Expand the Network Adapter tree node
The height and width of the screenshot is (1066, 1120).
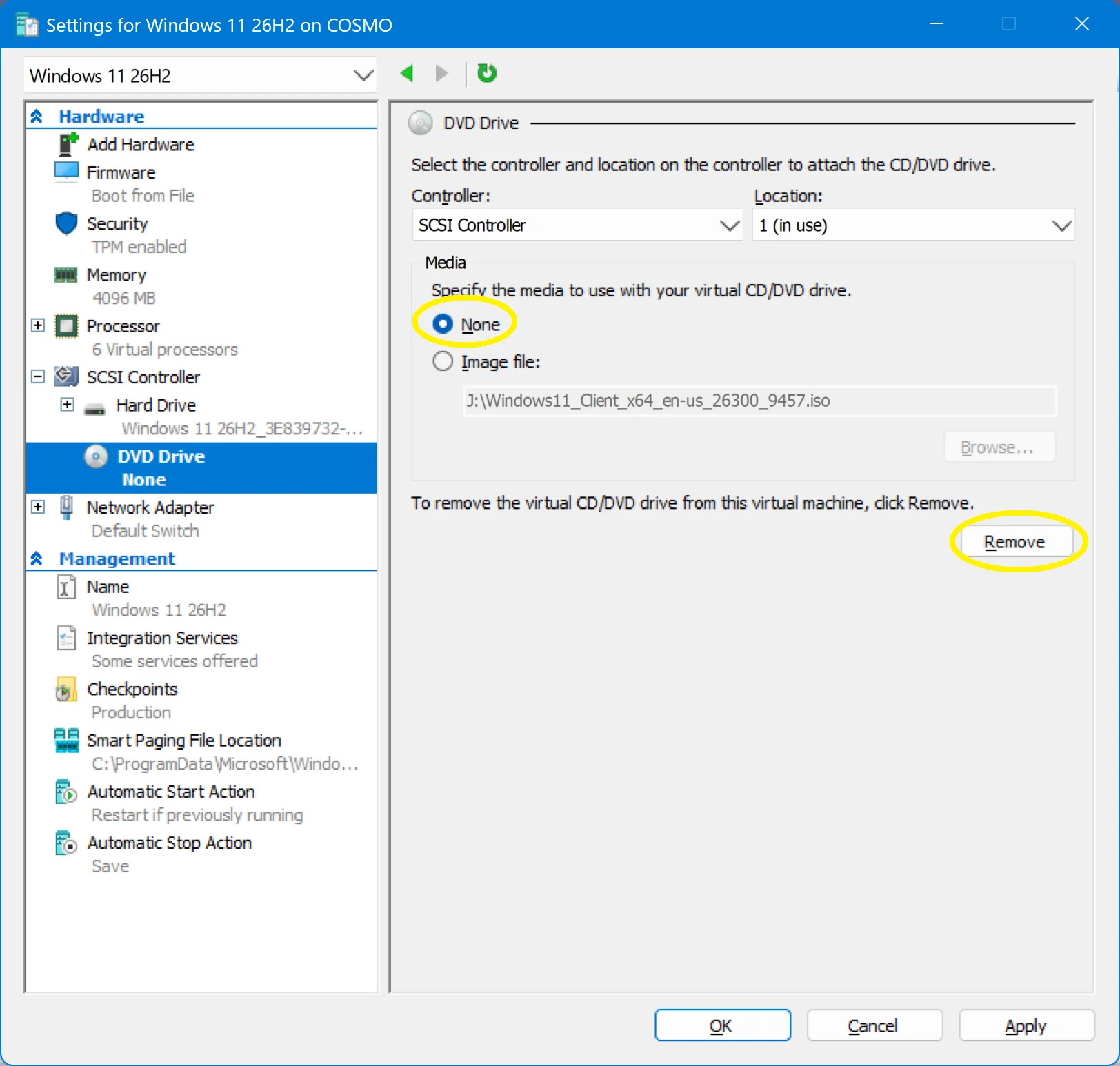point(38,507)
